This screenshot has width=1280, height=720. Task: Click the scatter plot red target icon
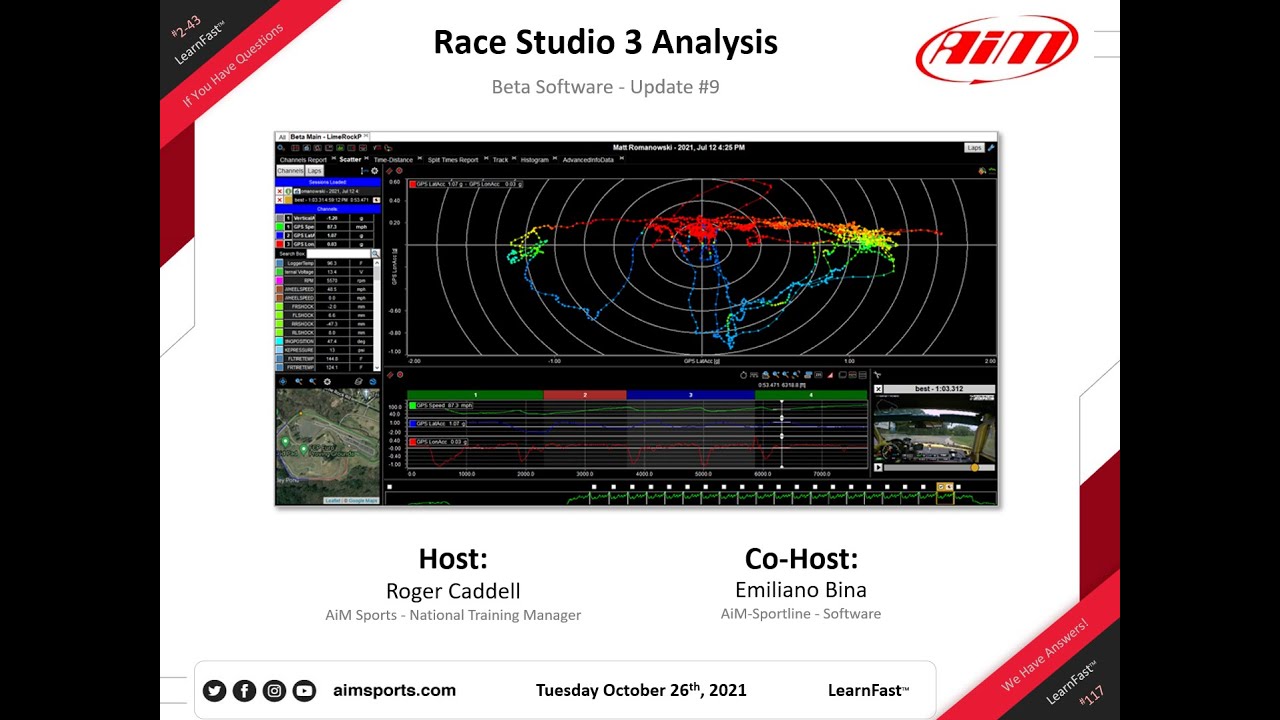coord(399,171)
